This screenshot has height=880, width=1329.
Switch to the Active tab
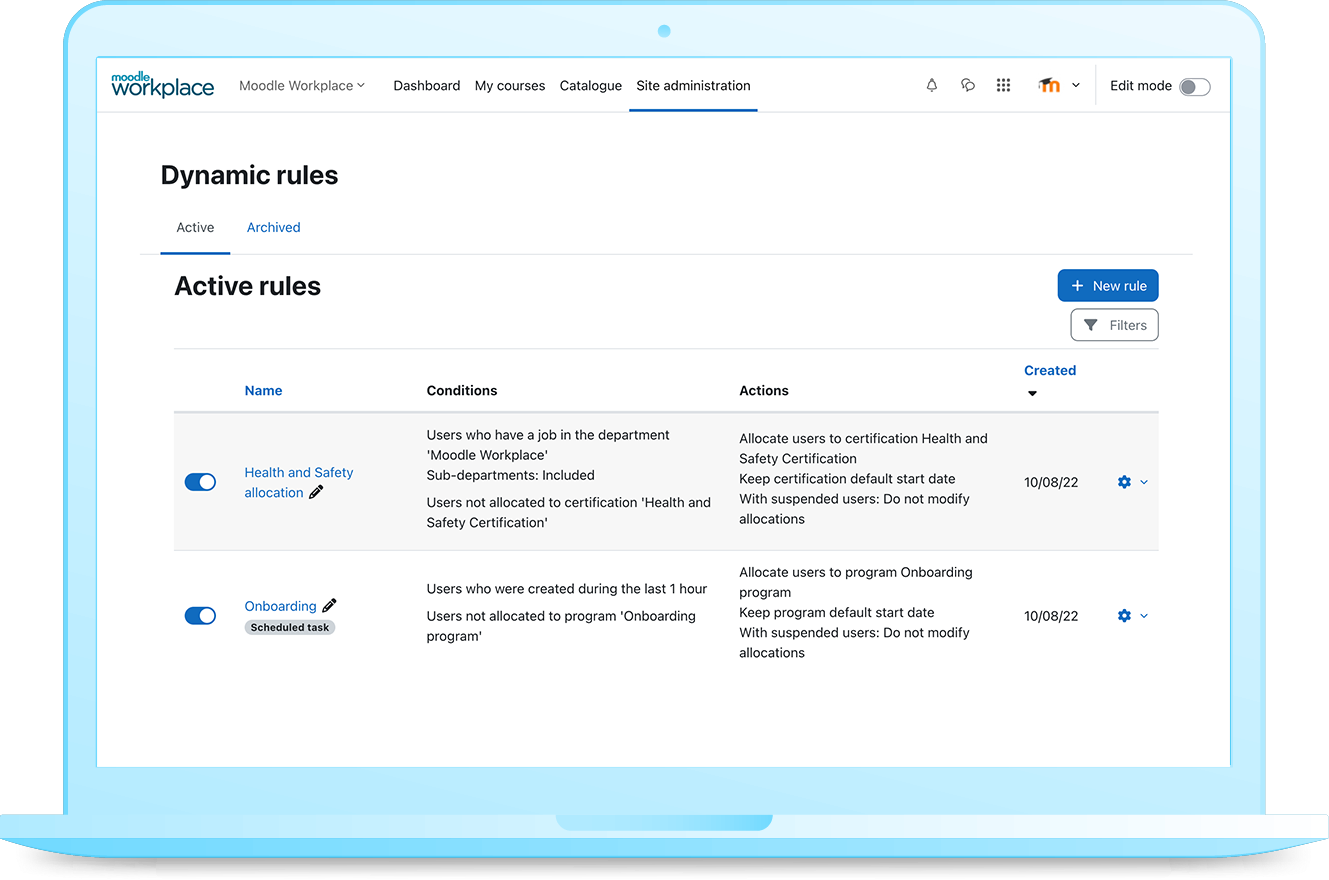pos(195,228)
